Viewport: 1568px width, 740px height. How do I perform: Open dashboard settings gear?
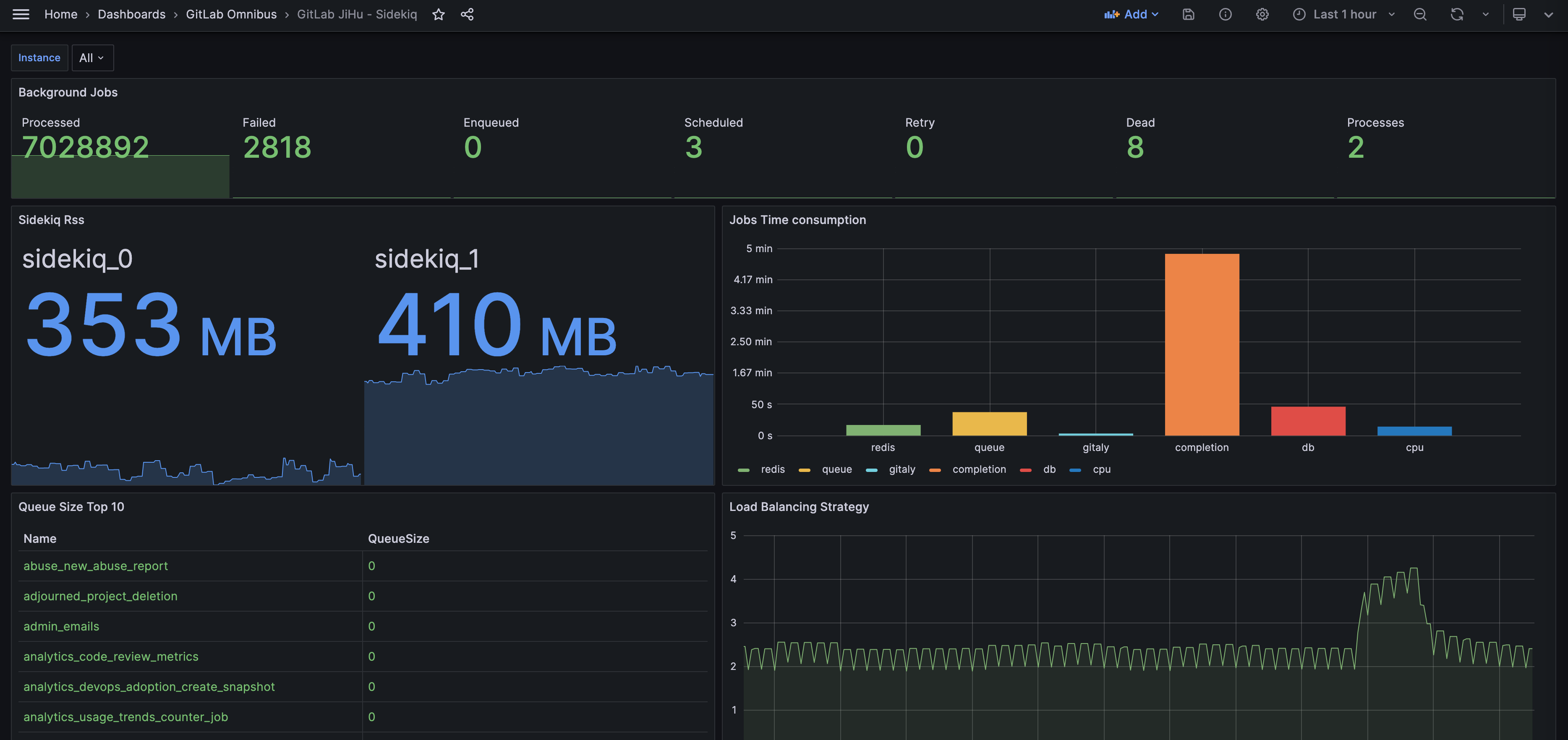pyautogui.click(x=1262, y=14)
